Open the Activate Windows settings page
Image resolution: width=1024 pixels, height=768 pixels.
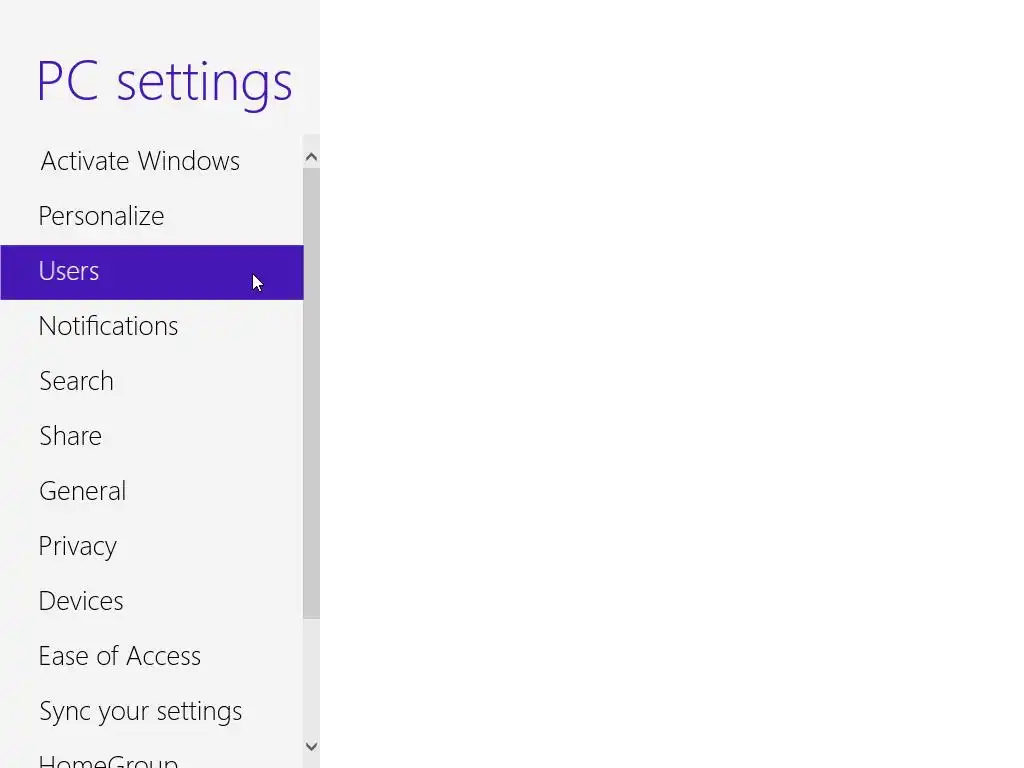(x=152, y=161)
